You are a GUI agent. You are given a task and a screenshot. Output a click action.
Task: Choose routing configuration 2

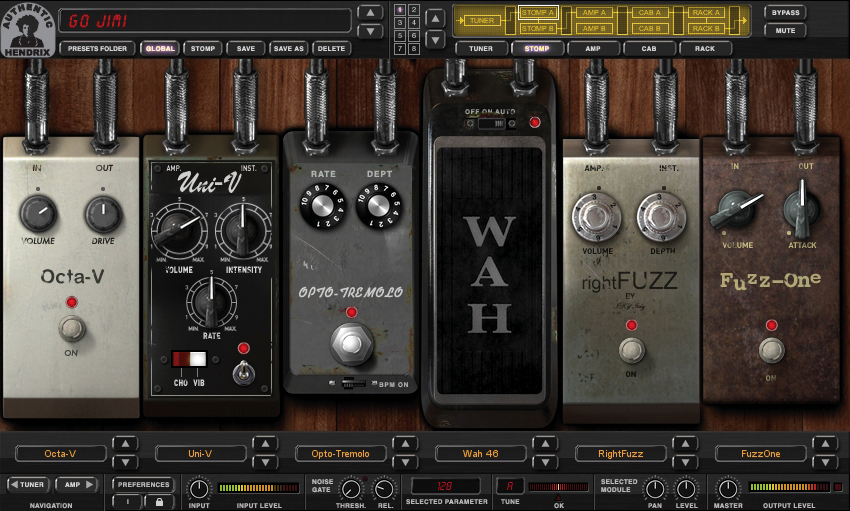(x=414, y=10)
